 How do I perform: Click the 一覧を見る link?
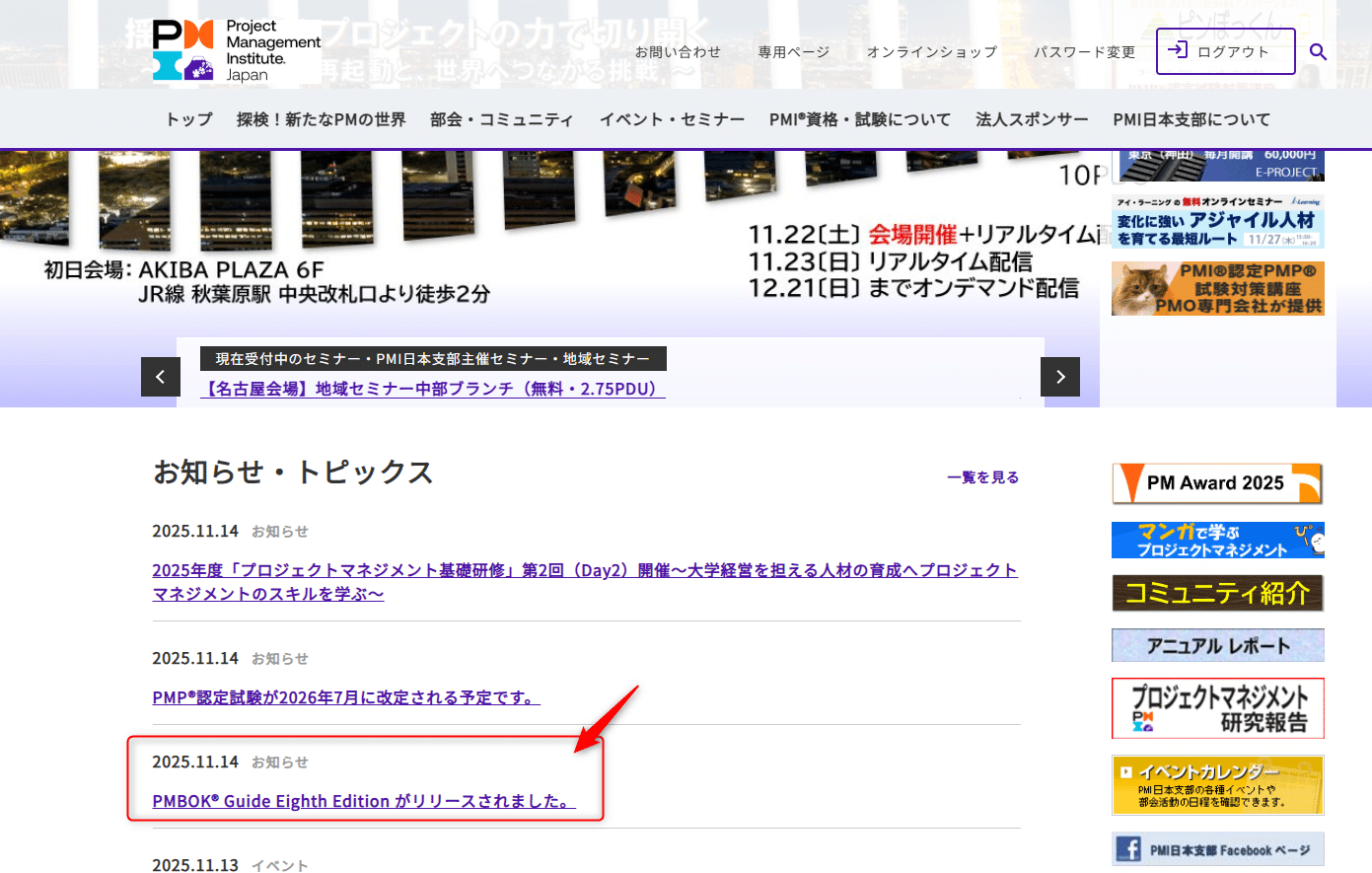pyautogui.click(x=983, y=476)
